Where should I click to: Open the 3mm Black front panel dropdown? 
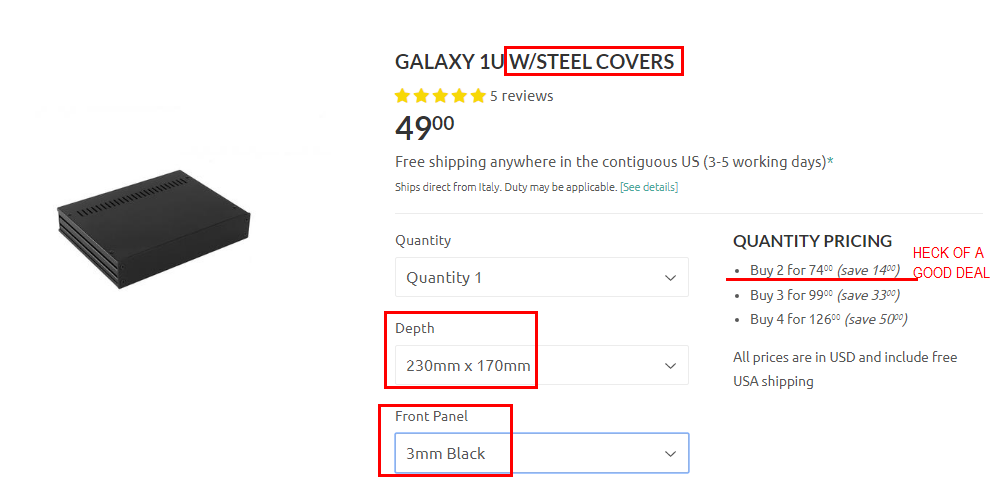541,453
